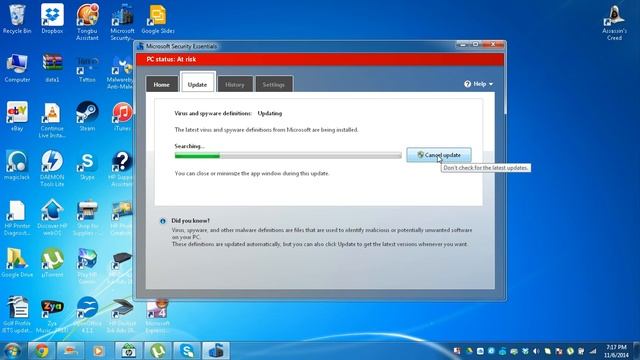The width and height of the screenshot is (640, 360).
Task: Open the Discover HP webOS desktop icon
Action: tap(52, 217)
